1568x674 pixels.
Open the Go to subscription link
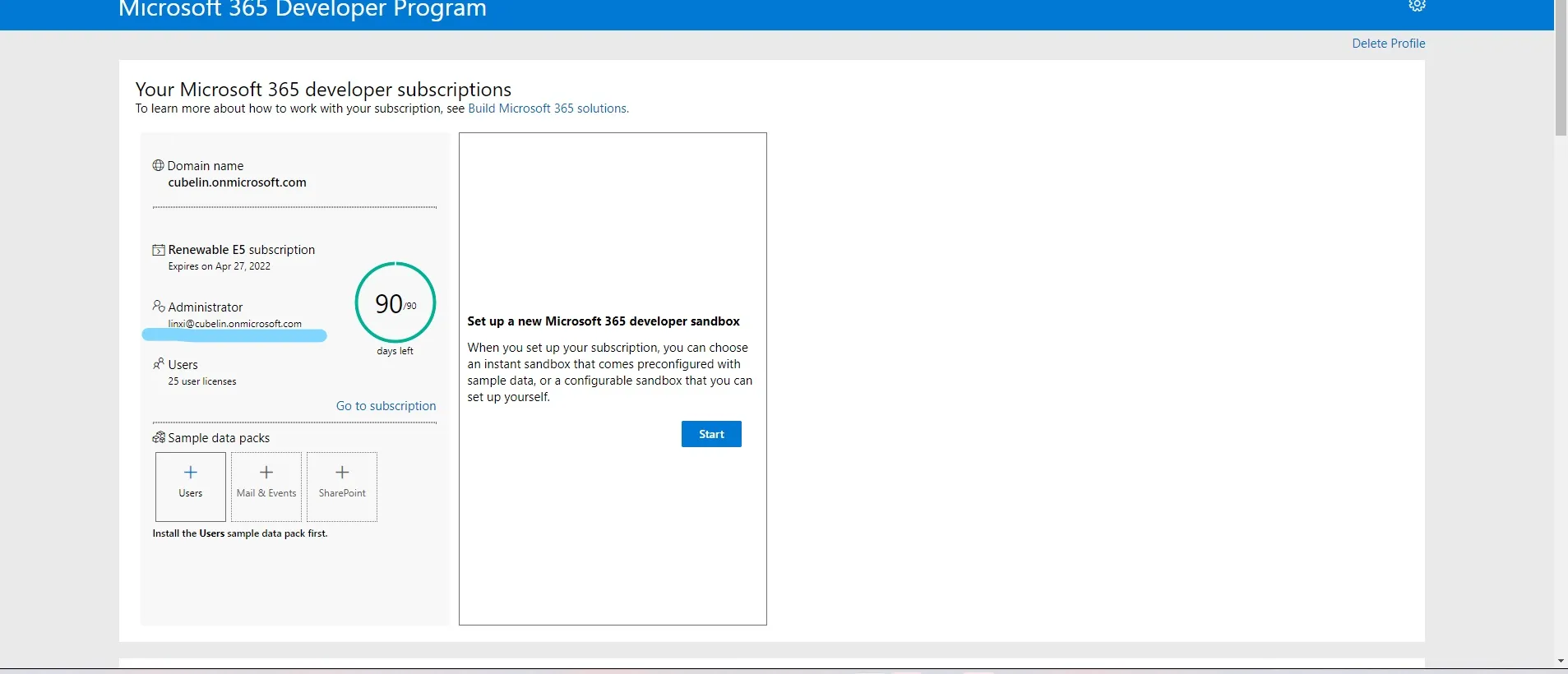click(x=386, y=406)
